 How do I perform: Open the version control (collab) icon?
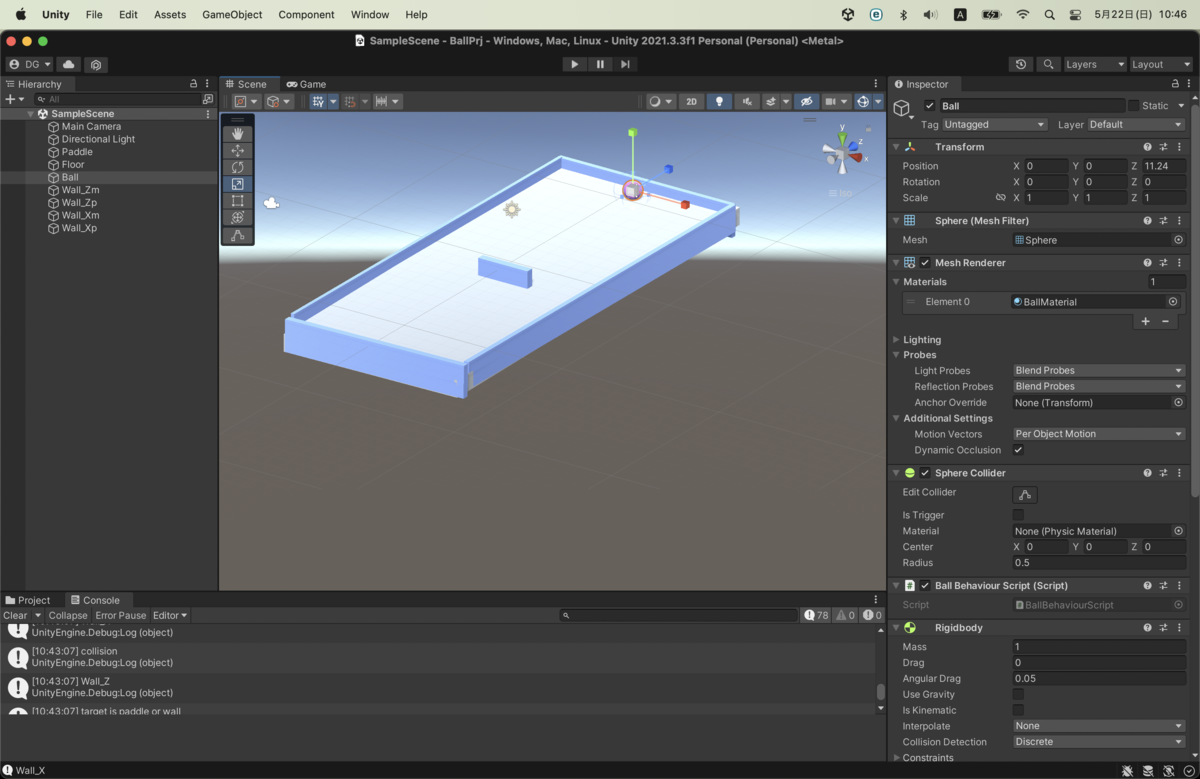(96, 64)
